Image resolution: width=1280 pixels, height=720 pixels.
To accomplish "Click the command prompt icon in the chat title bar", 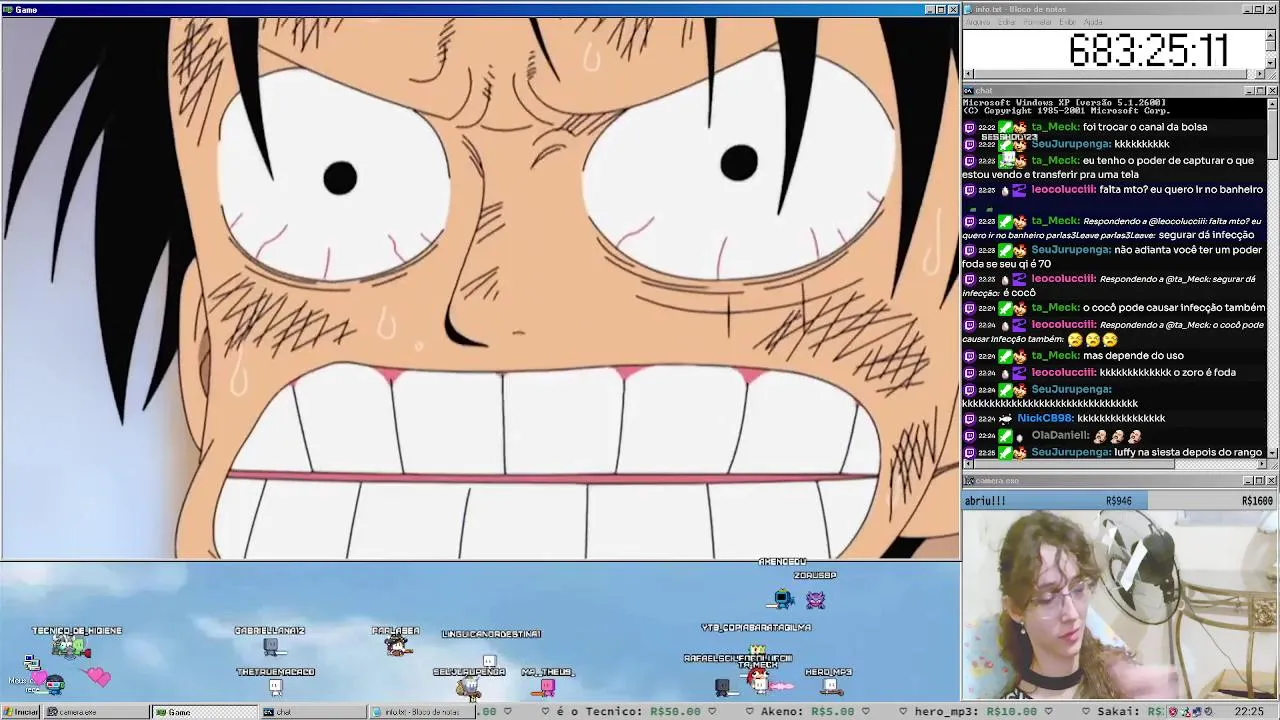I will point(969,91).
